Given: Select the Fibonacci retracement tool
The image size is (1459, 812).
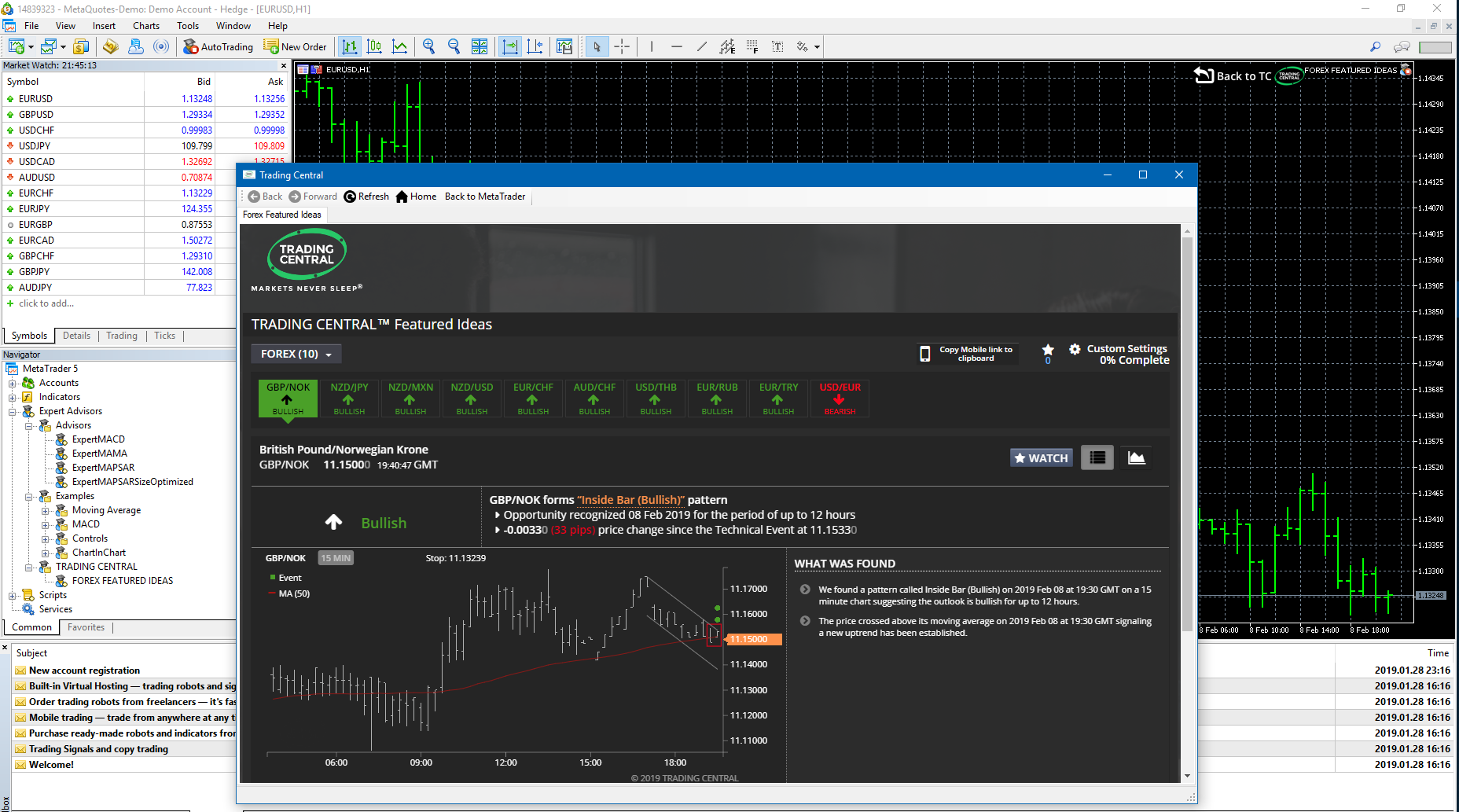Looking at the screenshot, I should 752,47.
